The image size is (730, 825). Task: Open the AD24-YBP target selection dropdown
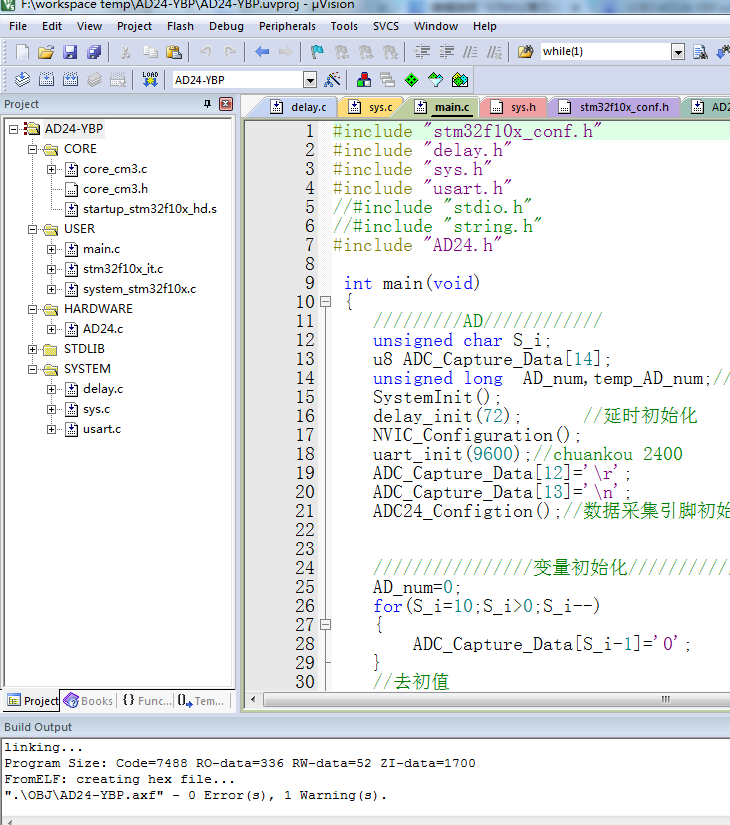coord(310,80)
